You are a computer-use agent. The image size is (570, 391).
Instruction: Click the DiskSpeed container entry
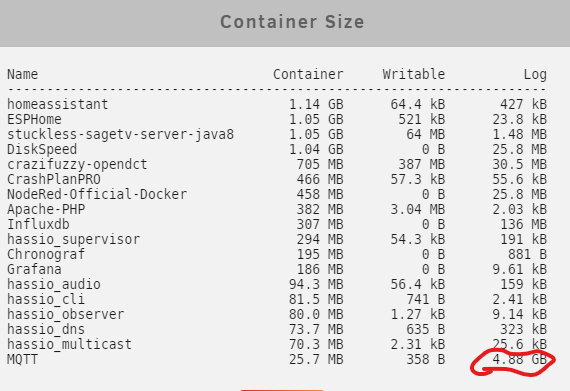(x=42, y=149)
